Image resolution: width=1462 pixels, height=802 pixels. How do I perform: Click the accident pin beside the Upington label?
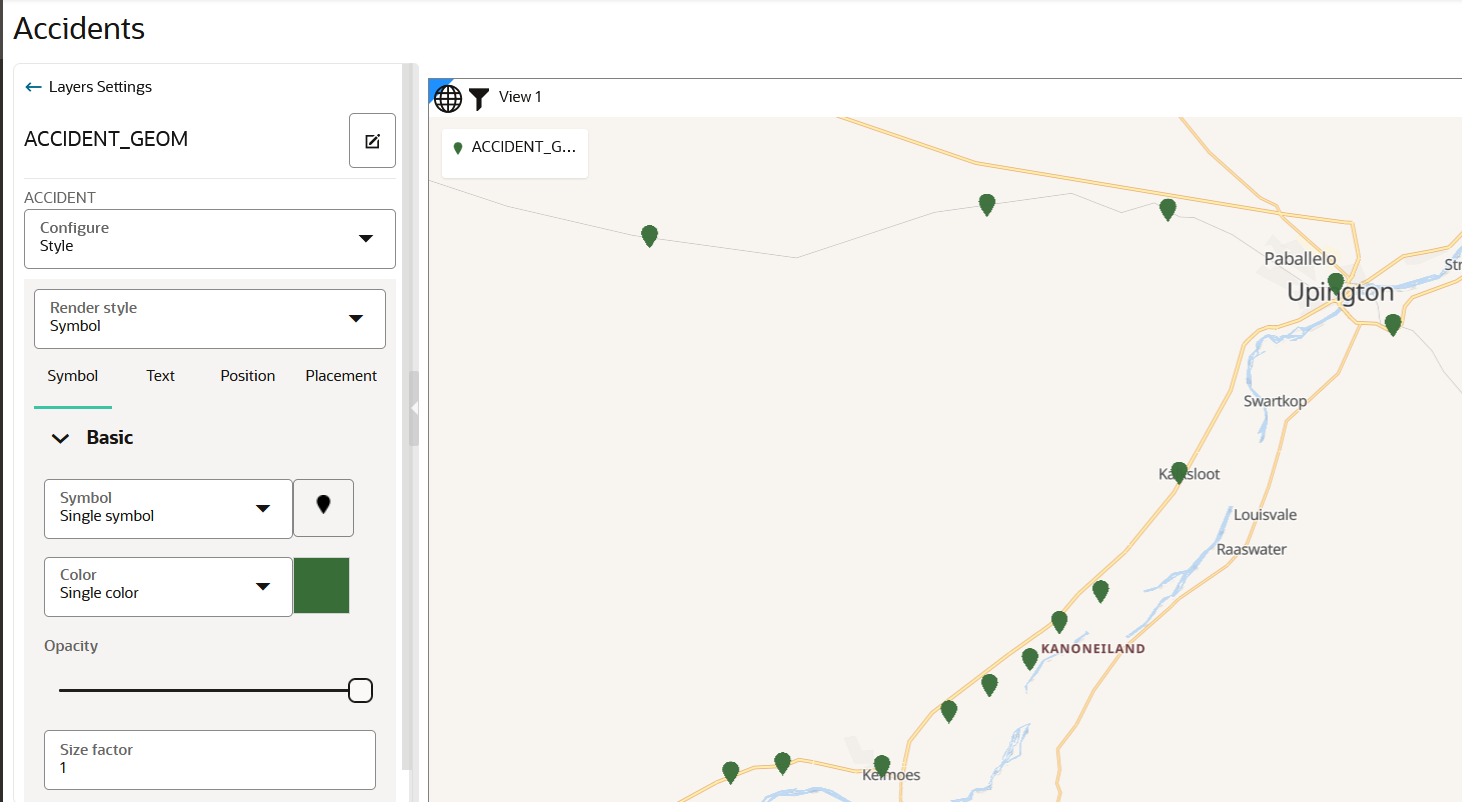coord(1335,283)
